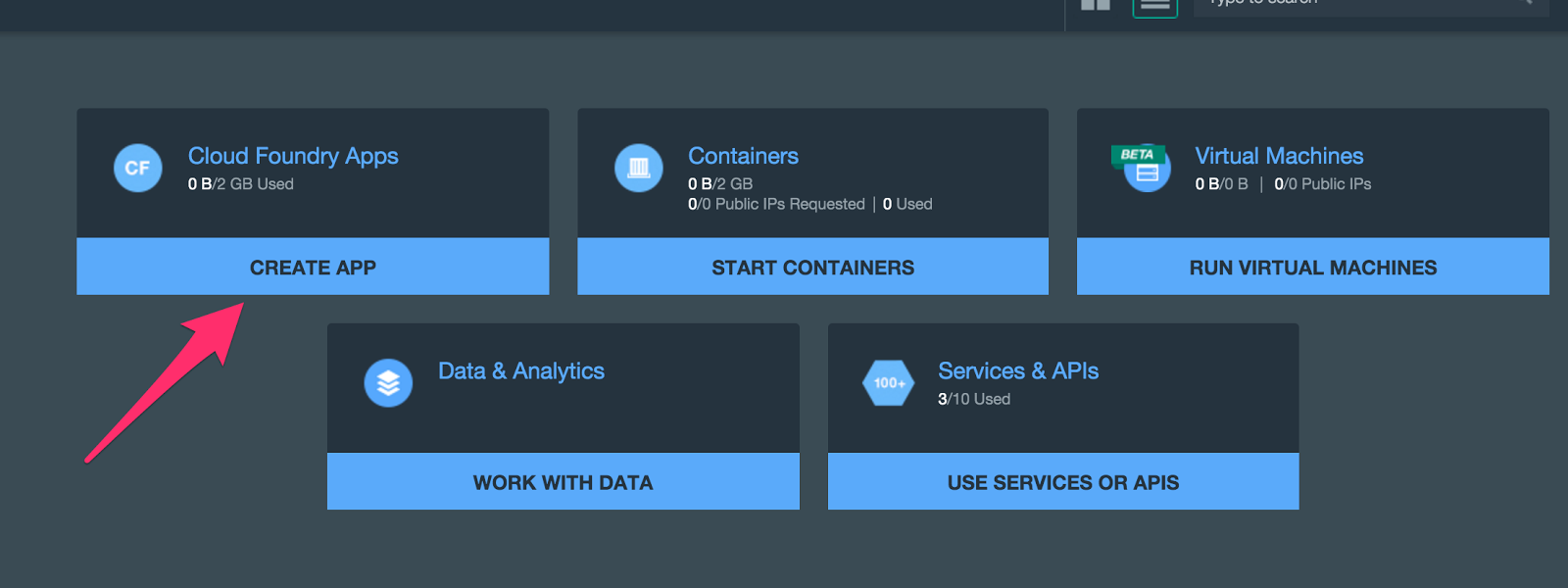This screenshot has width=1568, height=588.
Task: Click the CREATE APP button
Action: [313, 267]
